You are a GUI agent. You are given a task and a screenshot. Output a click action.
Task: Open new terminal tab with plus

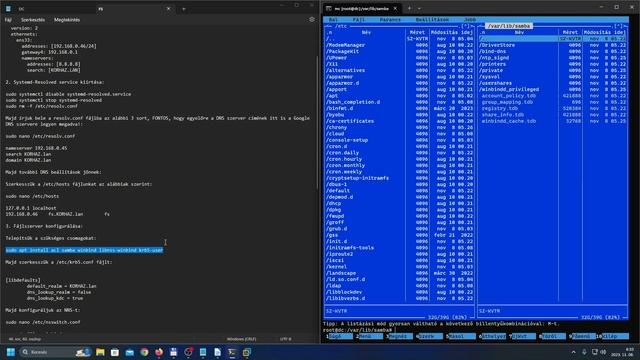click(409, 8)
